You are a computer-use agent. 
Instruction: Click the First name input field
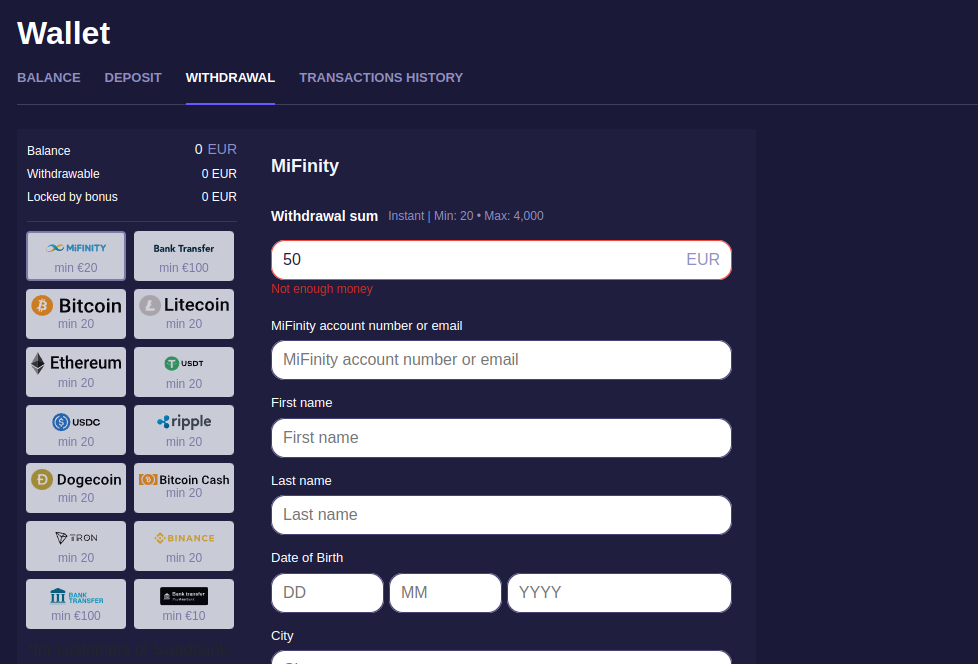tap(501, 438)
